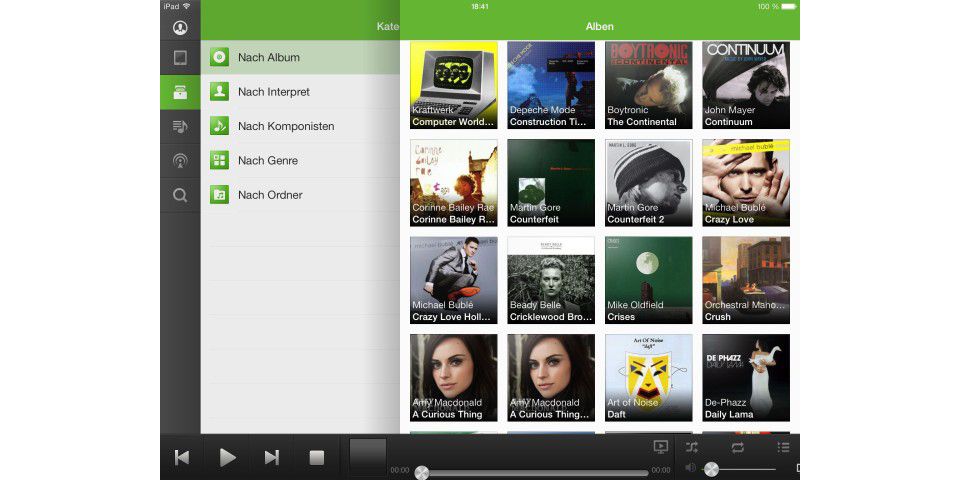This screenshot has height=480, width=960.
Task: Start playback with the play button
Action: pyautogui.click(x=228, y=457)
